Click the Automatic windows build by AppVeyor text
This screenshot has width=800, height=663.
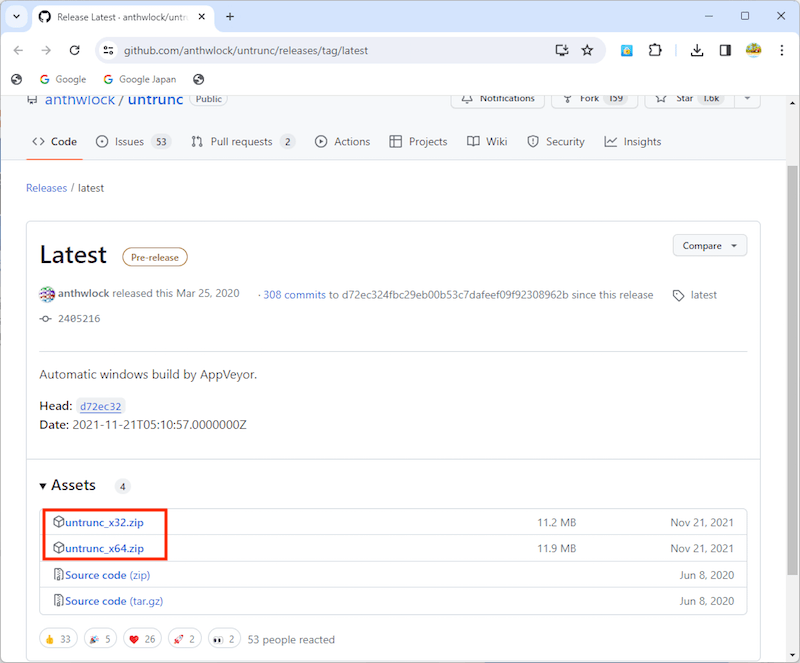(148, 375)
